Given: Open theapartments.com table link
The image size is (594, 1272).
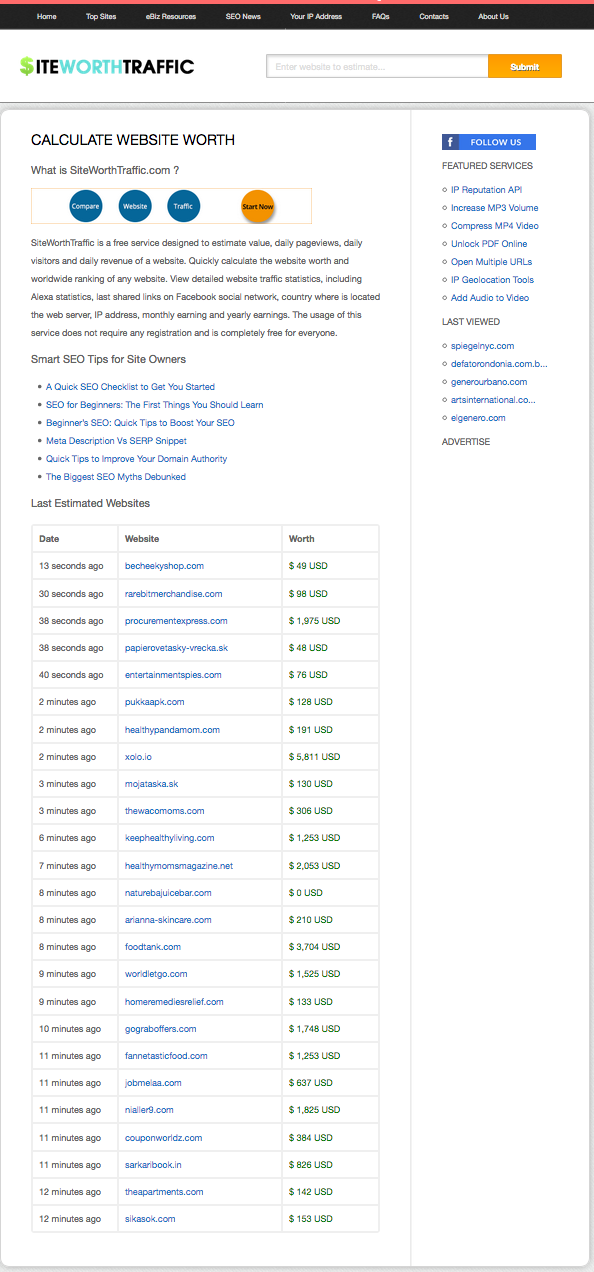Looking at the screenshot, I should [164, 1192].
